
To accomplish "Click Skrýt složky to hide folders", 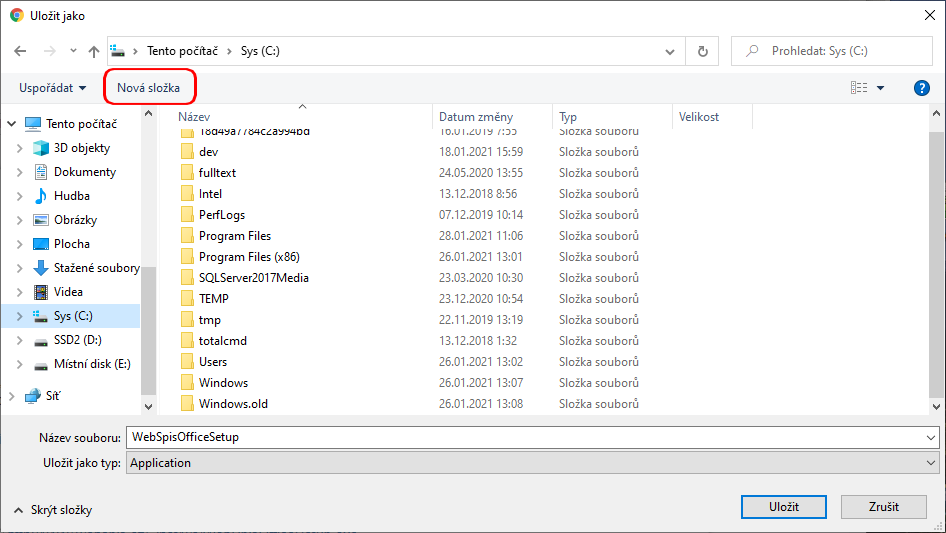I will 53,510.
